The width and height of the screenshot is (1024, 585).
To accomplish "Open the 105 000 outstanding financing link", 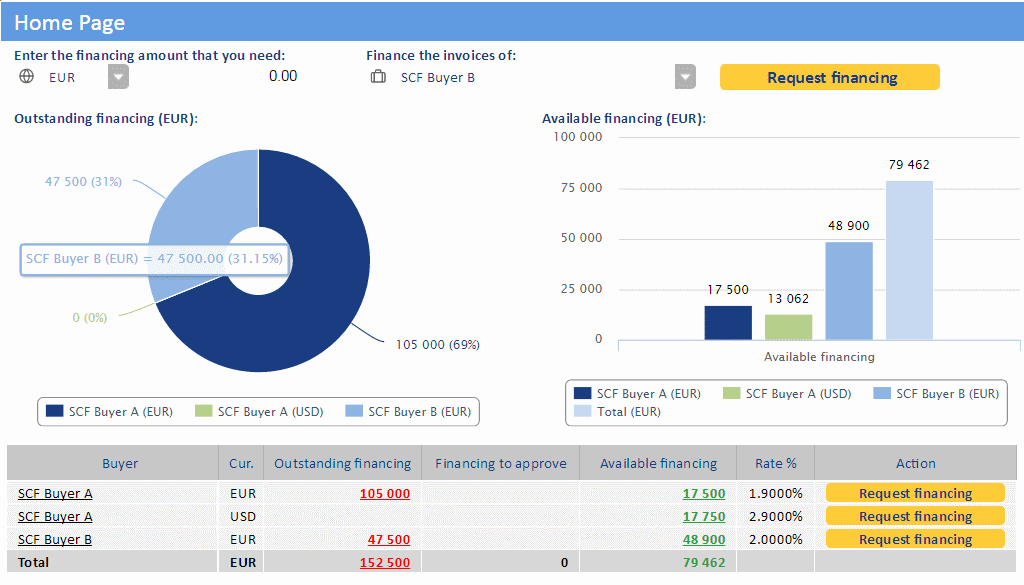I will pos(385,494).
